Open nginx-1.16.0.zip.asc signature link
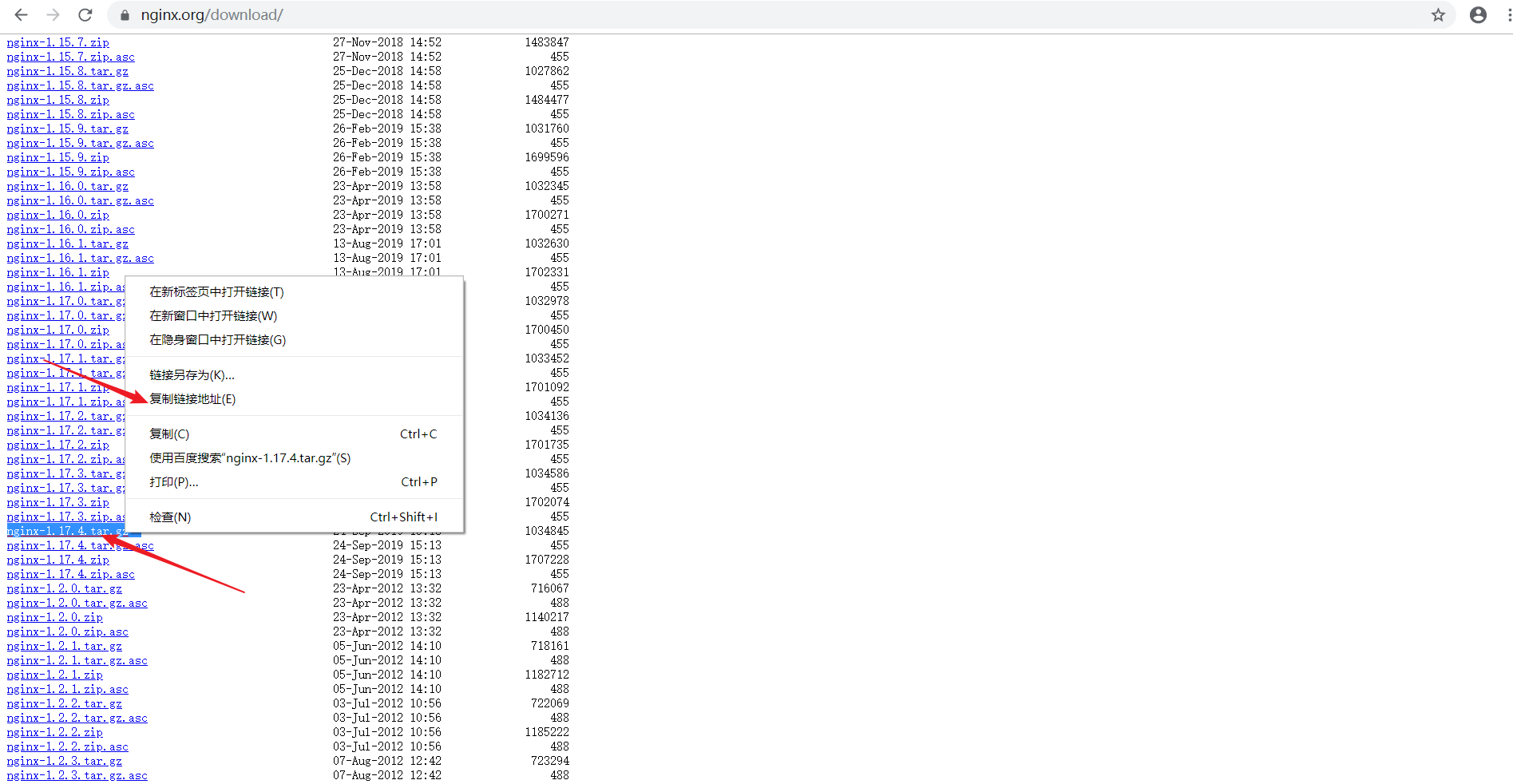This screenshot has height=784, width=1513. tap(71, 229)
